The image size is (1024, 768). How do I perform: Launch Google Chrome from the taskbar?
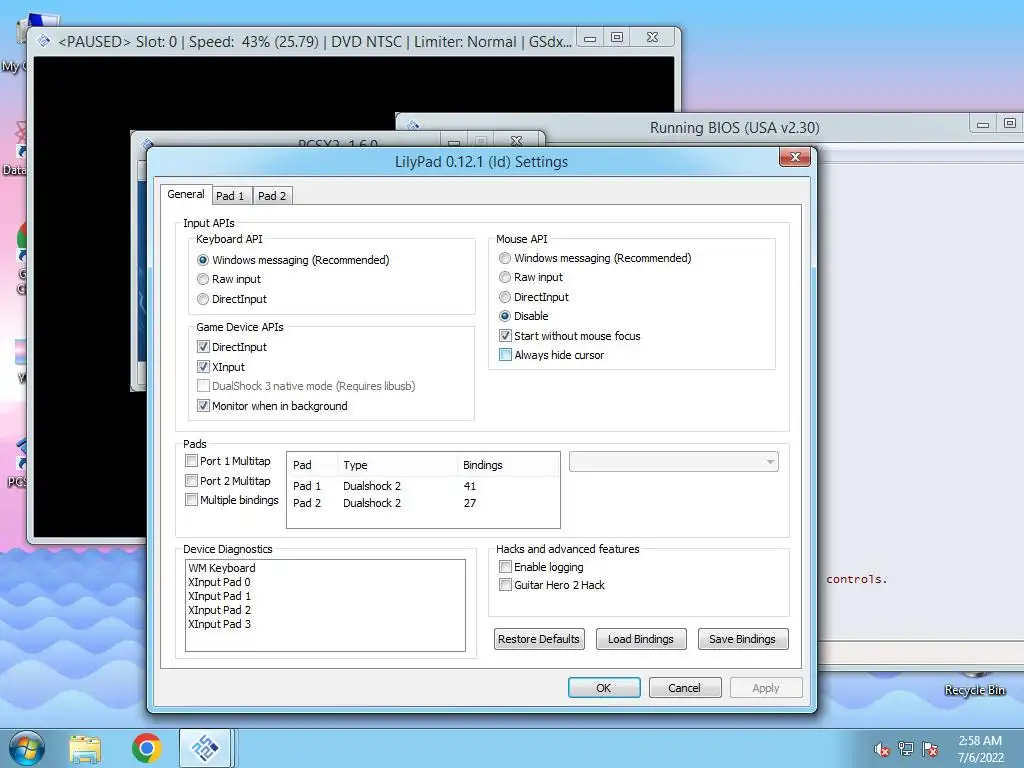146,748
